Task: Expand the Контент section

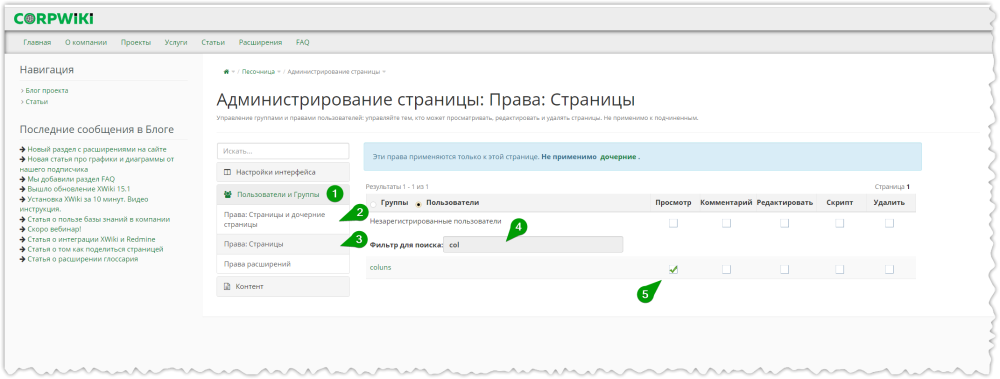Action: pyautogui.click(x=283, y=286)
